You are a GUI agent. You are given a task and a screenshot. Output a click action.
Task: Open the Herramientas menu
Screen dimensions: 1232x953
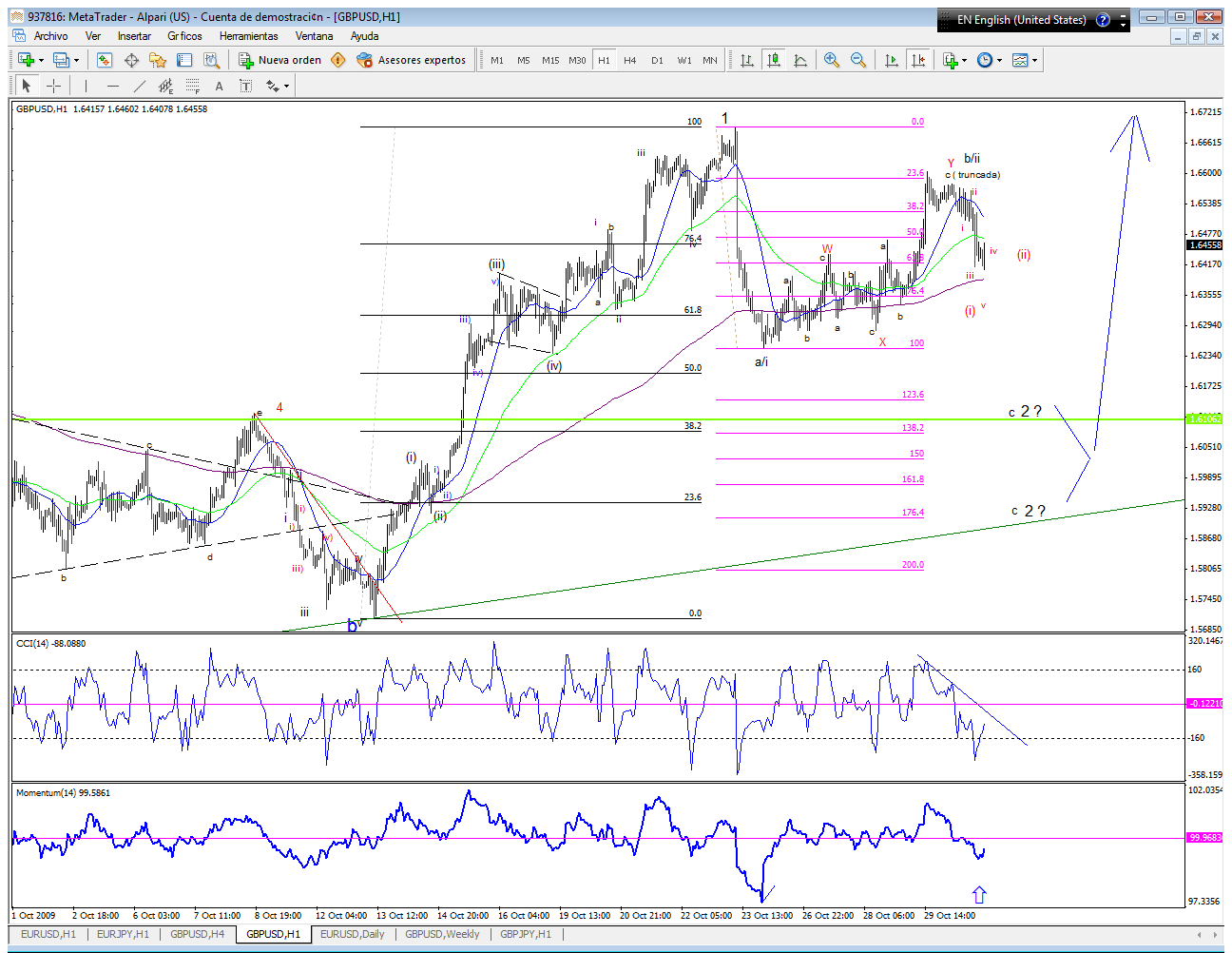tap(248, 36)
